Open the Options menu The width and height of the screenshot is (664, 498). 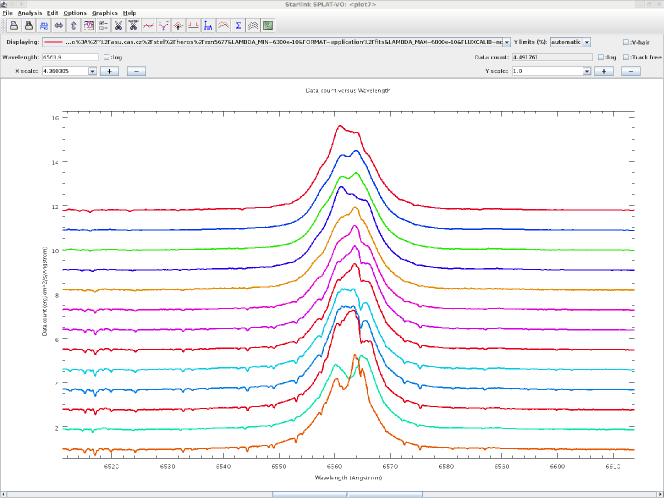[x=75, y=13]
